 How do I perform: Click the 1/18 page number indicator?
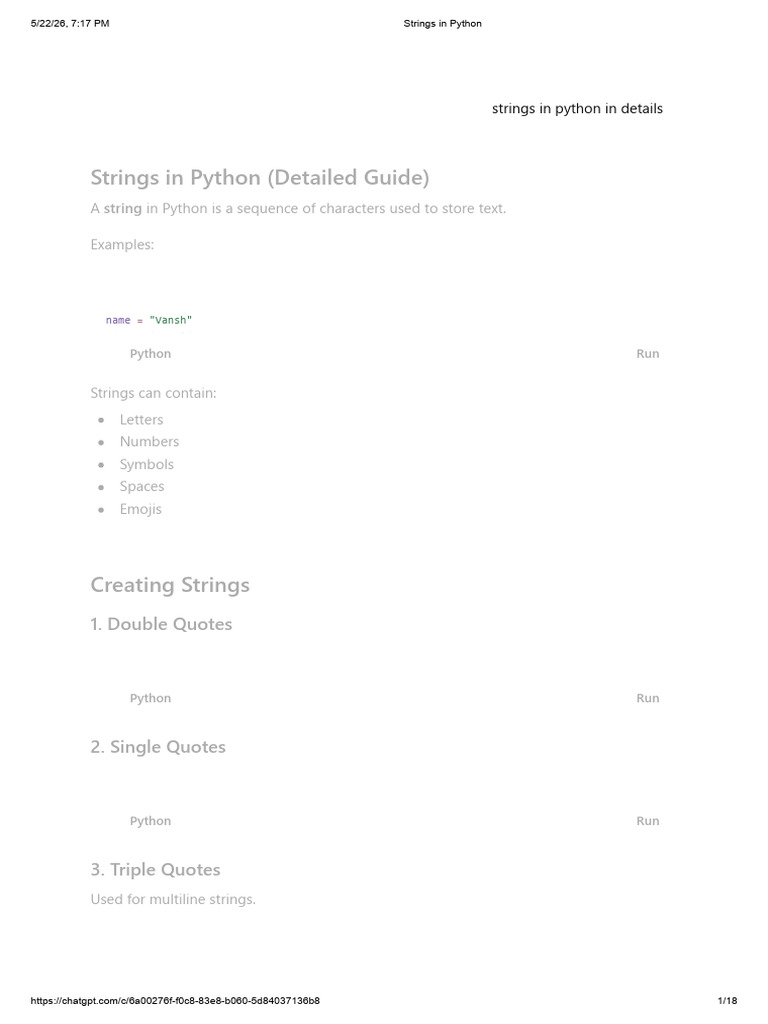728,1000
